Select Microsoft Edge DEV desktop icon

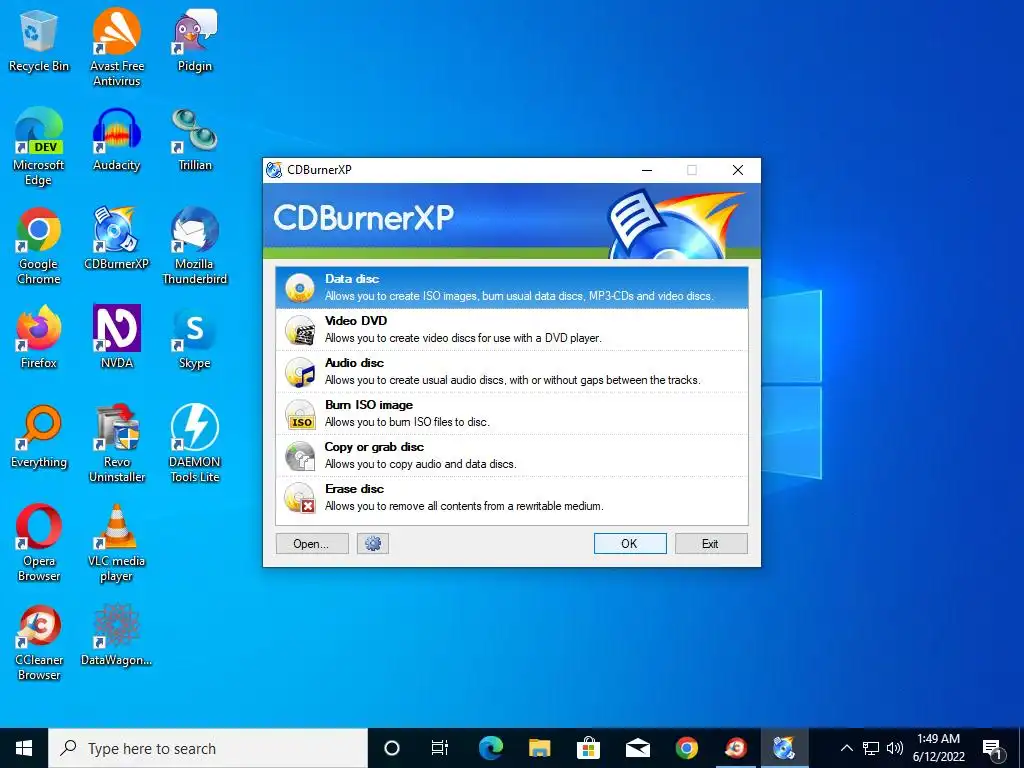point(39,146)
